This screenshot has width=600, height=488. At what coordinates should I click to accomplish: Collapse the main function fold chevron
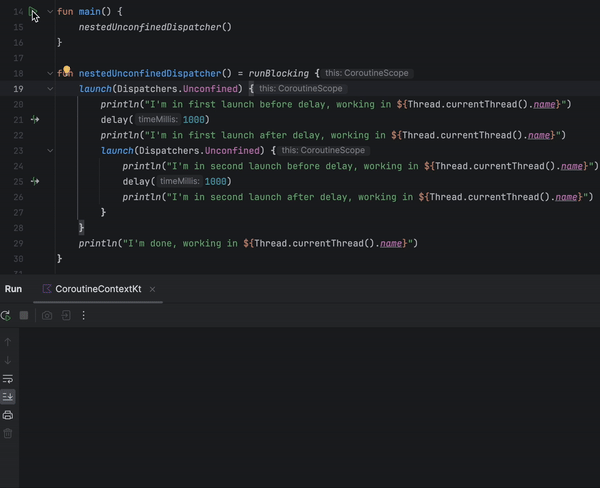(x=50, y=11)
